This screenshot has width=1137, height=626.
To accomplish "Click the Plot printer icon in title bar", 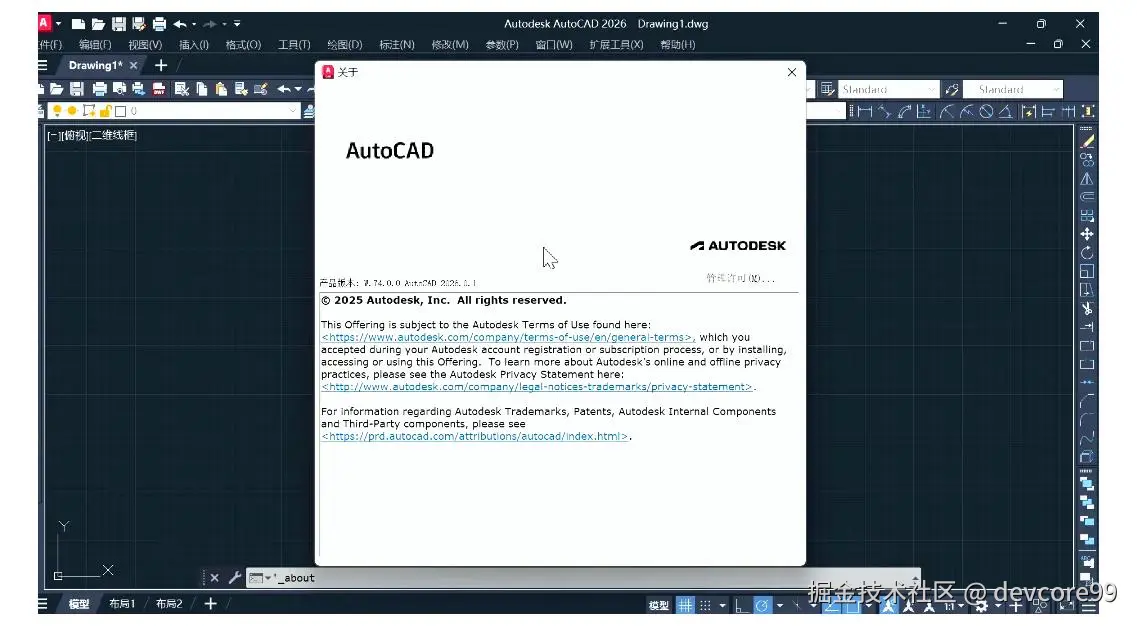I will 159,24.
